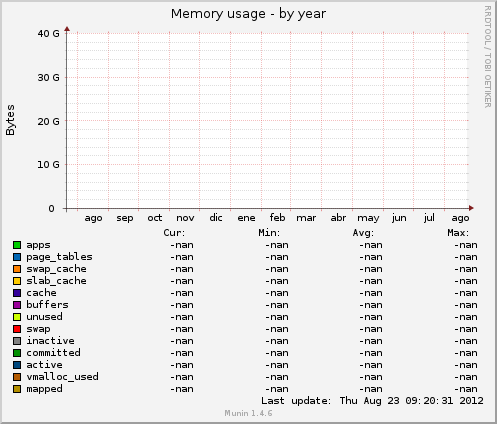This screenshot has width=497, height=424.
Task: Select the 'cache' legend label
Action: (41, 293)
